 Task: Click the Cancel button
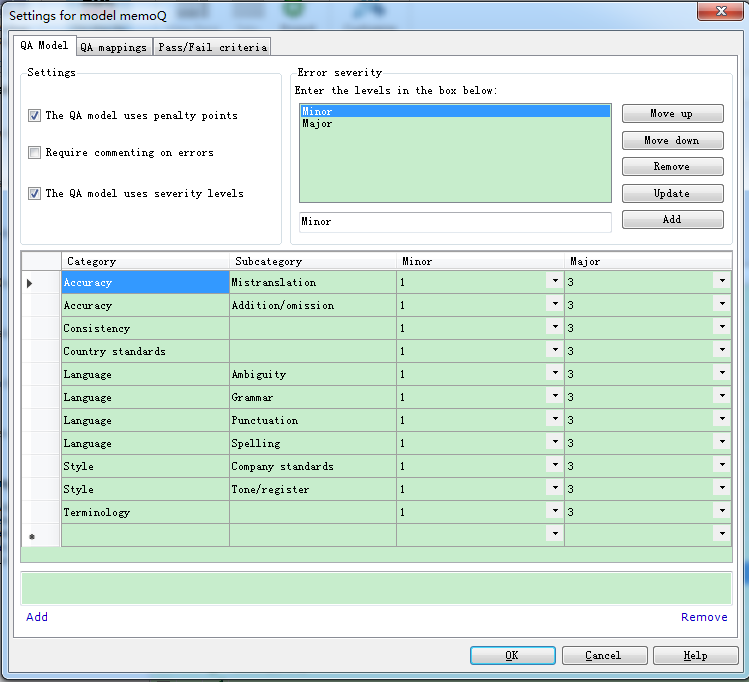click(x=604, y=655)
